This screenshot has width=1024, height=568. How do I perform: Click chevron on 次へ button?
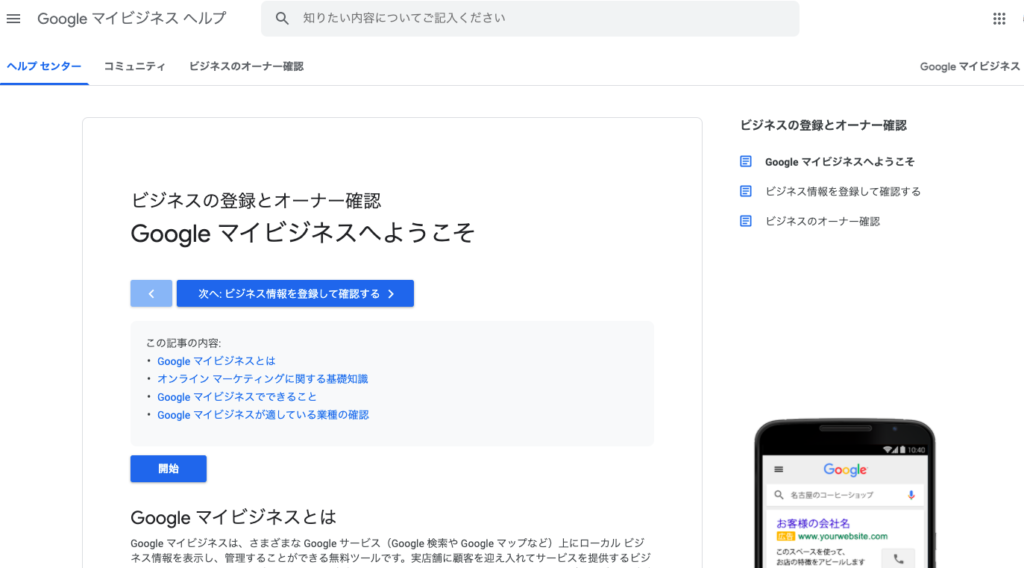click(391, 294)
